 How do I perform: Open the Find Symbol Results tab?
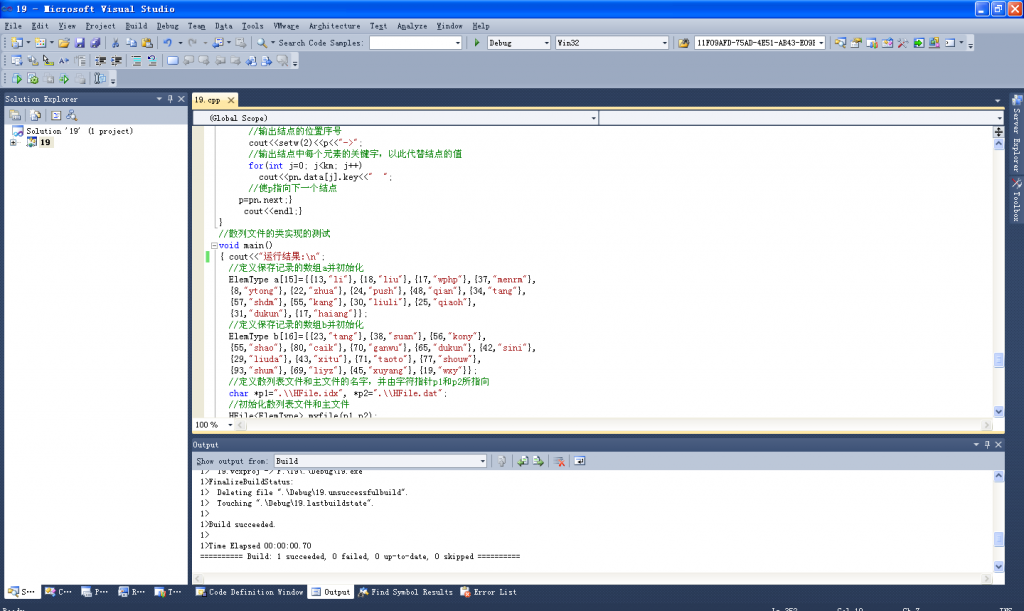tap(405, 592)
